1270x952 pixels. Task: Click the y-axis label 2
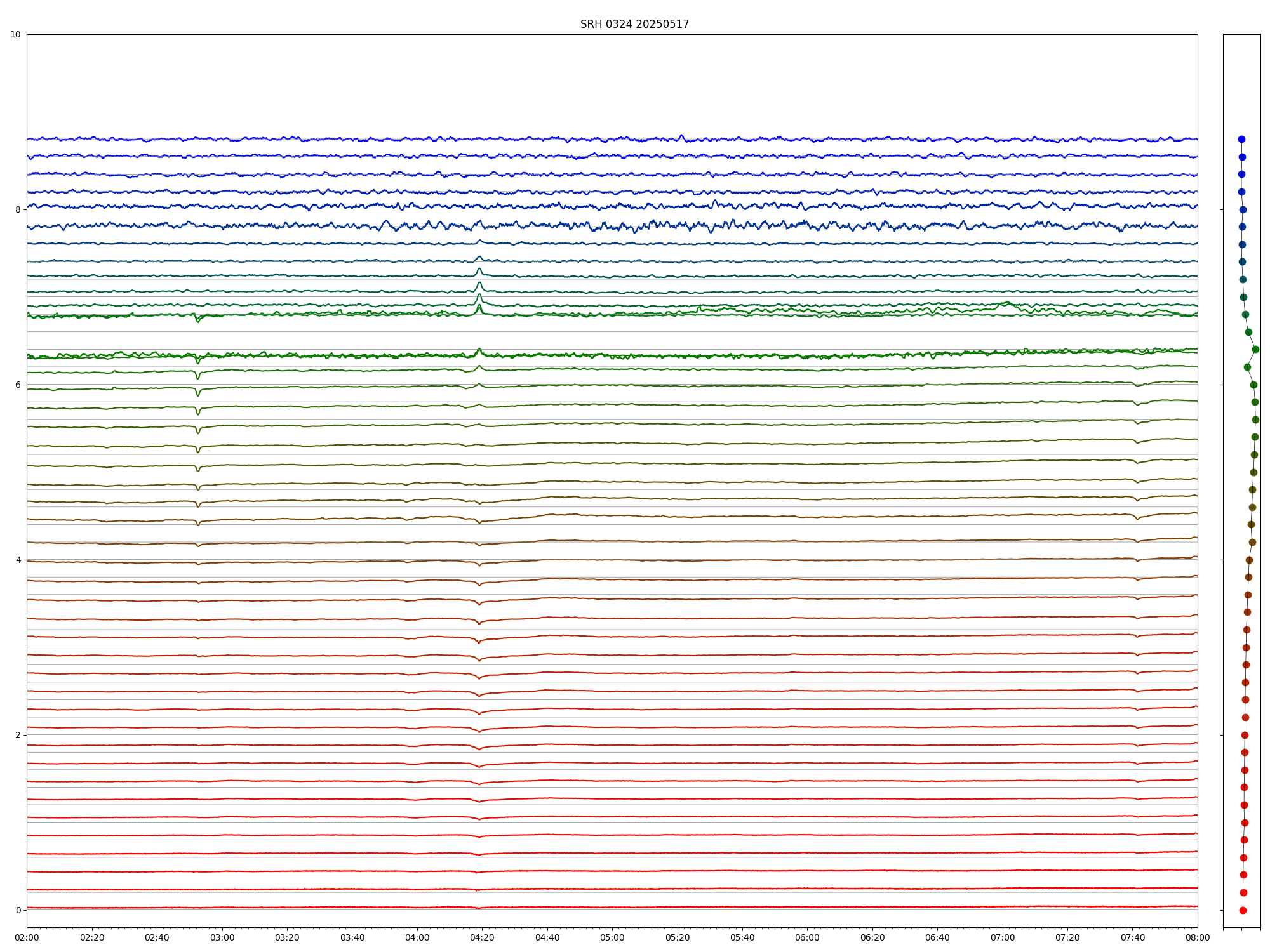[x=18, y=735]
